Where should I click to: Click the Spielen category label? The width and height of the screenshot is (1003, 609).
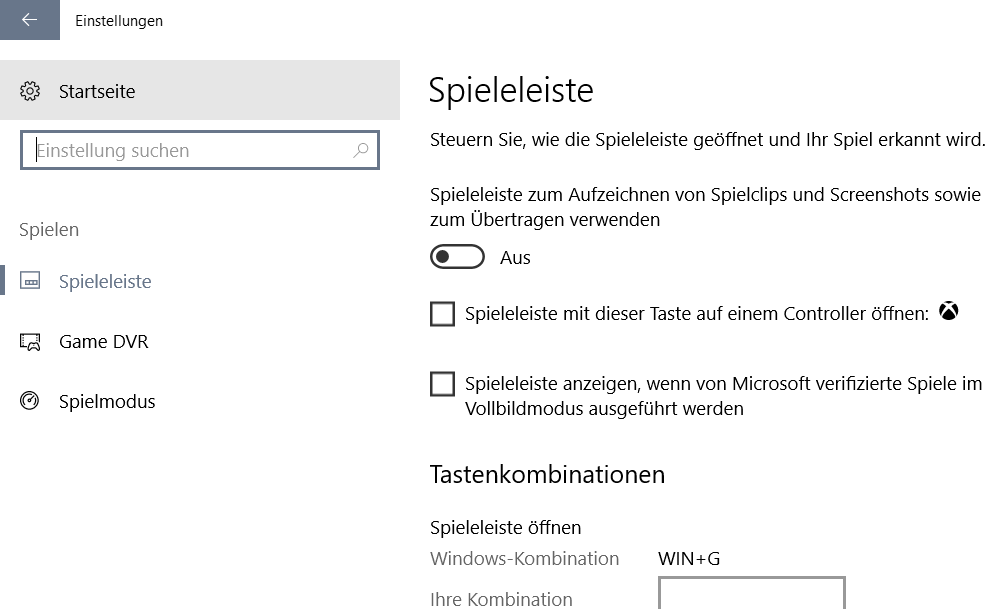tap(49, 230)
